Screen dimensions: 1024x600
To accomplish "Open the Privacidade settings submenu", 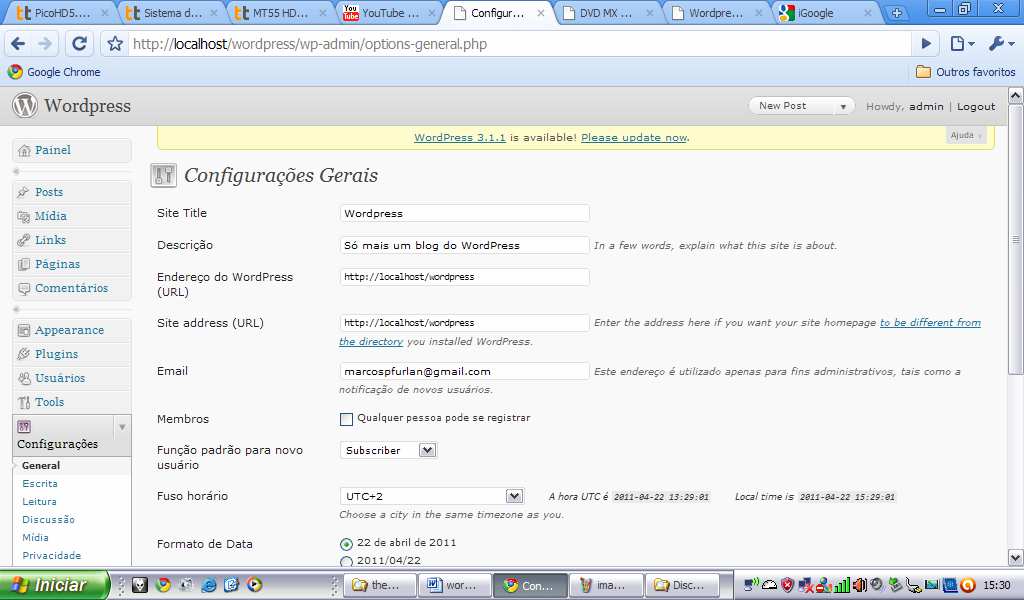I will pos(52,556).
